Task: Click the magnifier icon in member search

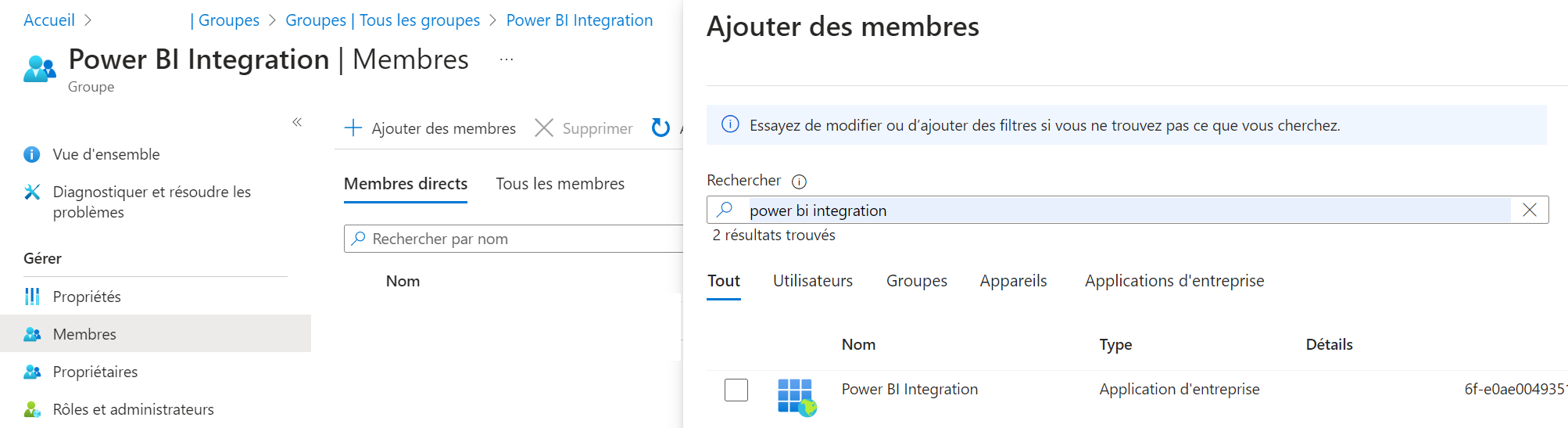Action: point(725,209)
